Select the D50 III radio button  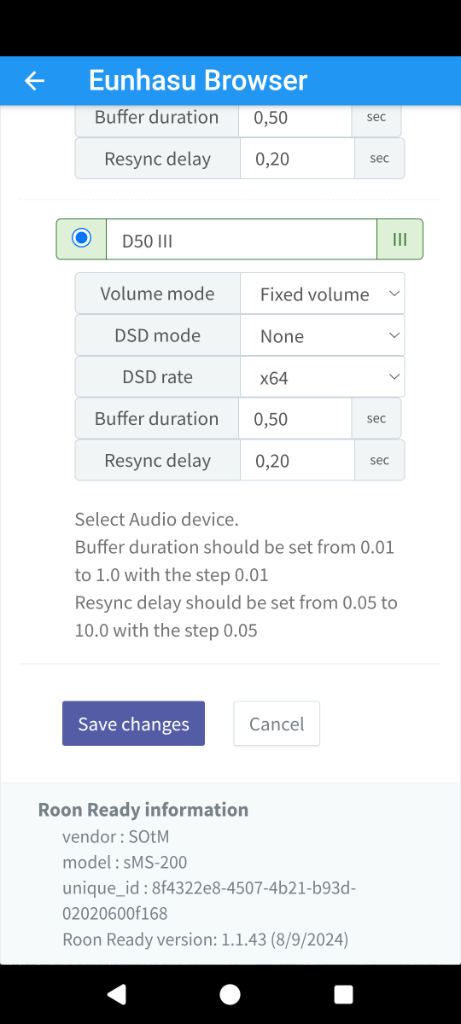pos(82,238)
